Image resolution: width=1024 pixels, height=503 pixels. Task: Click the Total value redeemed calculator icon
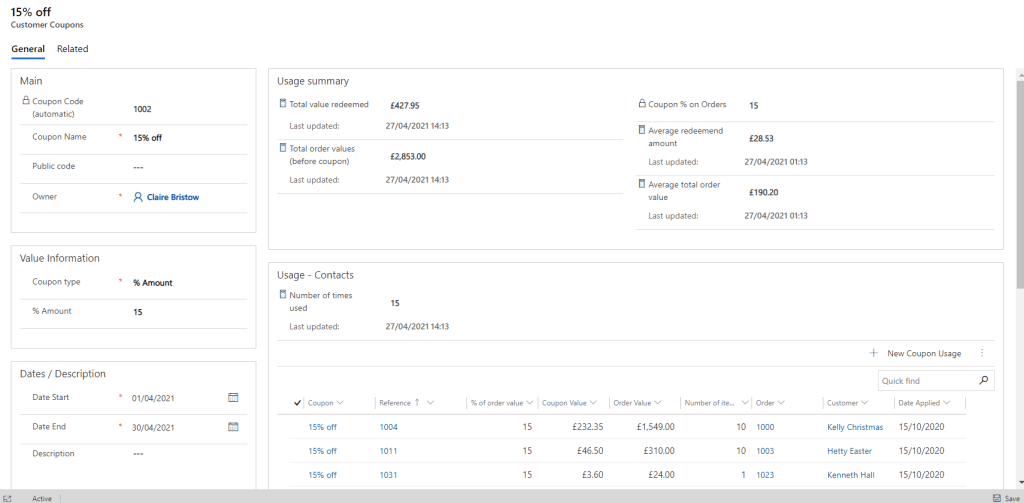point(282,103)
